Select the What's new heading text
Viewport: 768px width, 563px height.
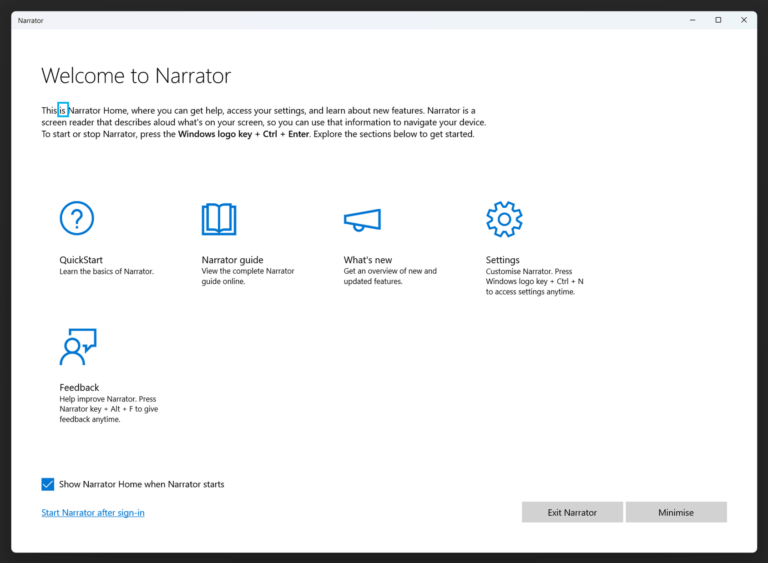point(368,260)
